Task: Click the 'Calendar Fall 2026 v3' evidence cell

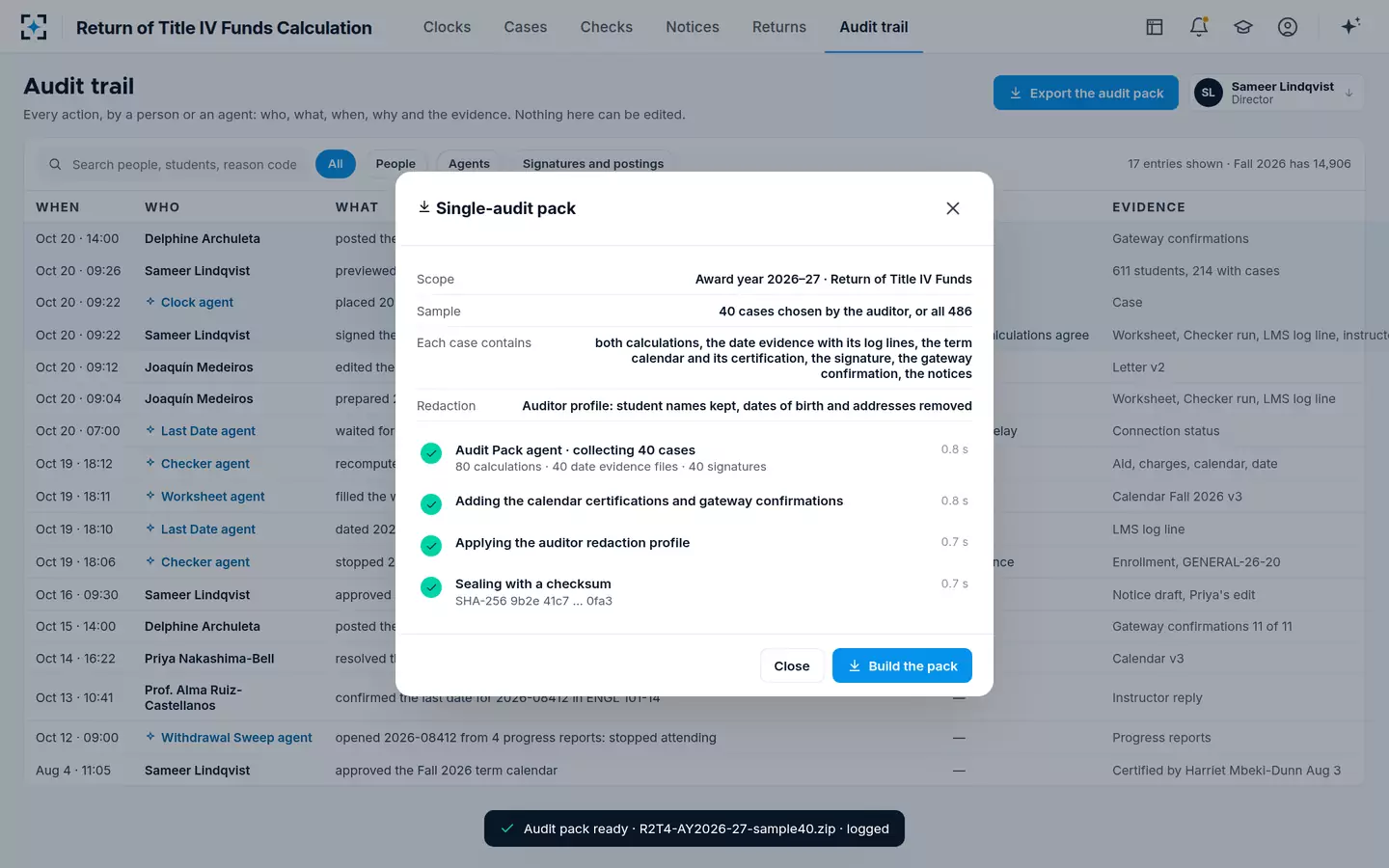Action: 1177,497
